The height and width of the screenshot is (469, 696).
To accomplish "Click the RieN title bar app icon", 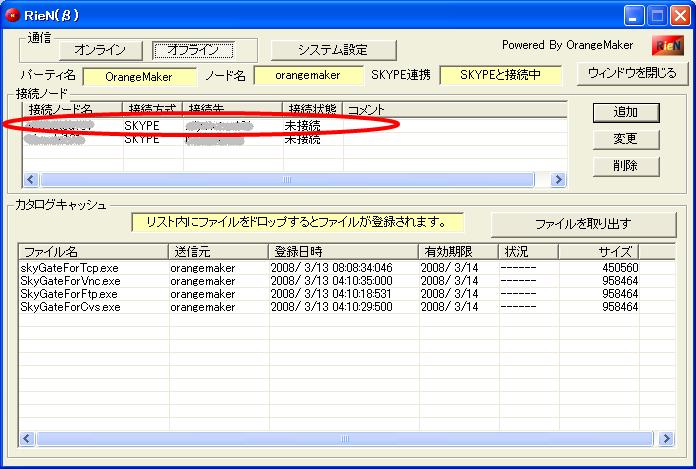I will (12, 15).
